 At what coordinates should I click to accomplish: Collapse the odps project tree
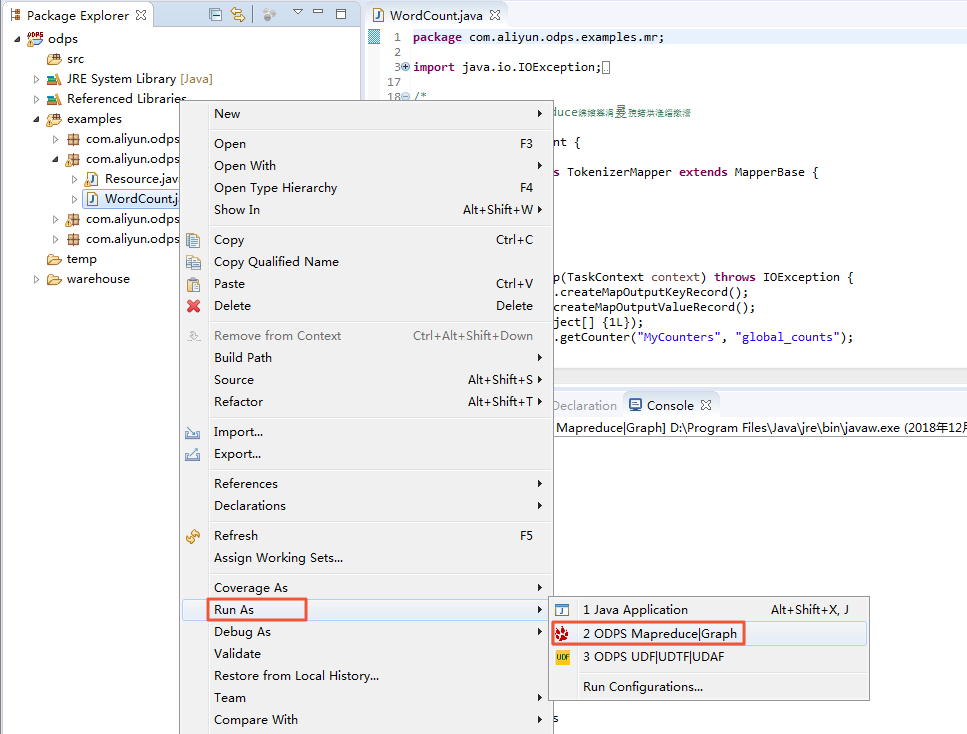point(17,39)
